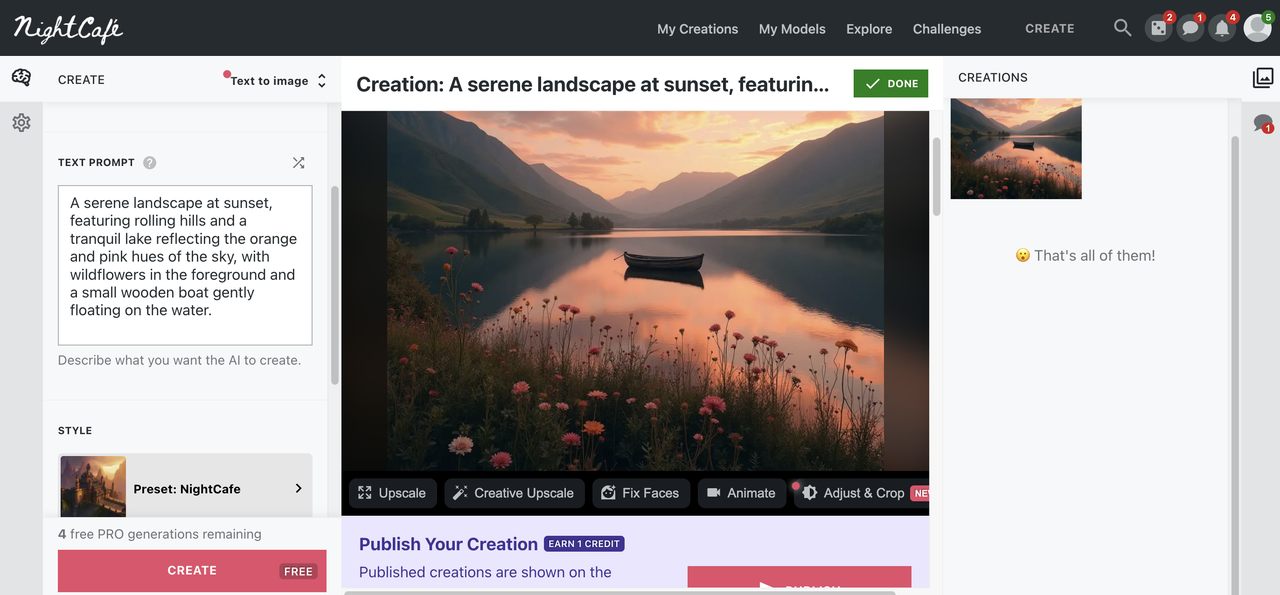Click the red CREATE button
Viewport: 1280px width, 595px height.
click(192, 570)
